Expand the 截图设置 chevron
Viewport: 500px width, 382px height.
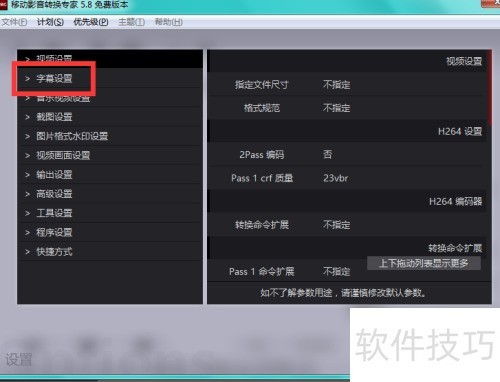(x=27, y=117)
